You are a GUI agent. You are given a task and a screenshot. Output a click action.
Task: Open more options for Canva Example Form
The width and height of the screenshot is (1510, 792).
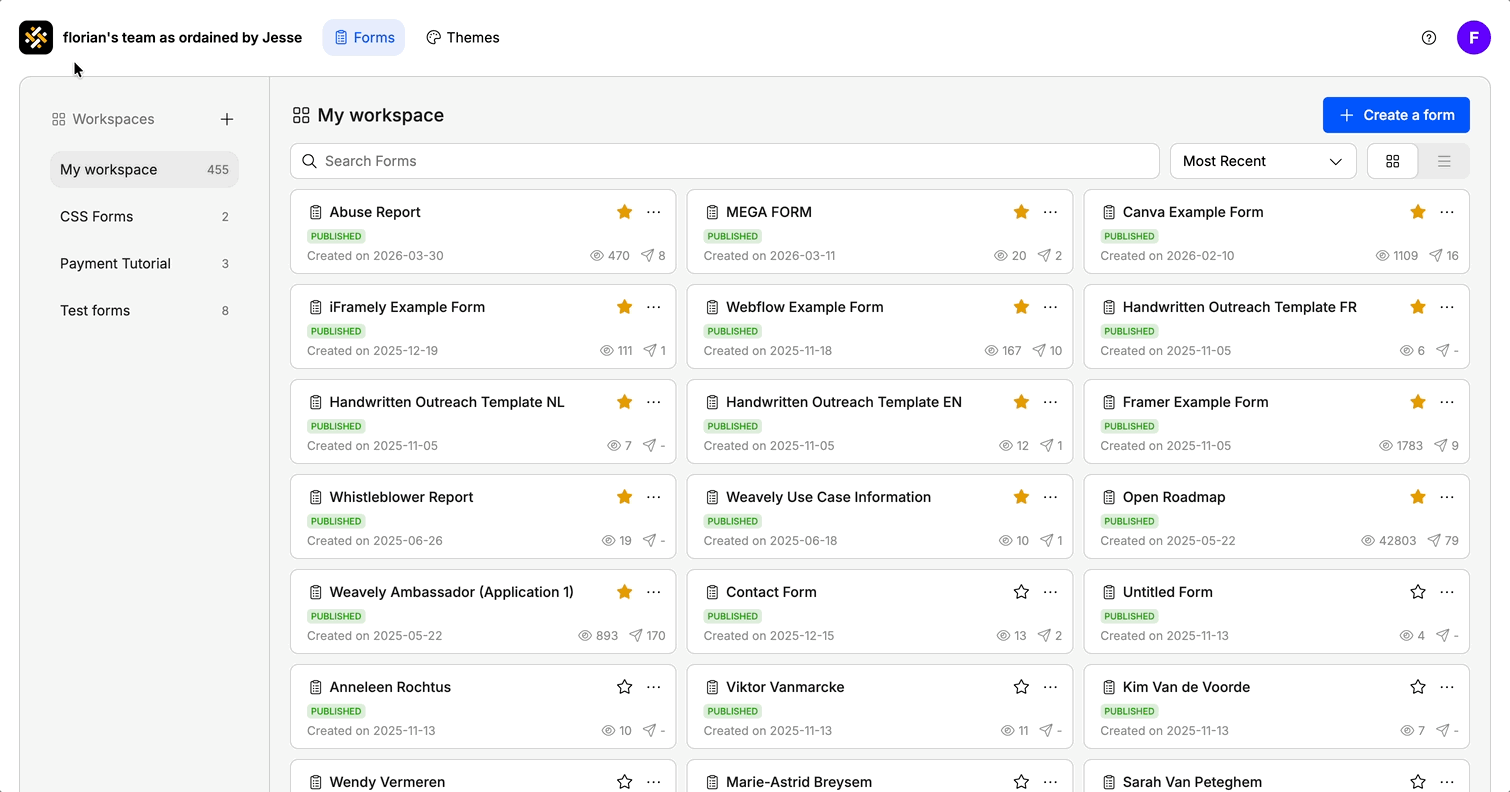click(1447, 212)
